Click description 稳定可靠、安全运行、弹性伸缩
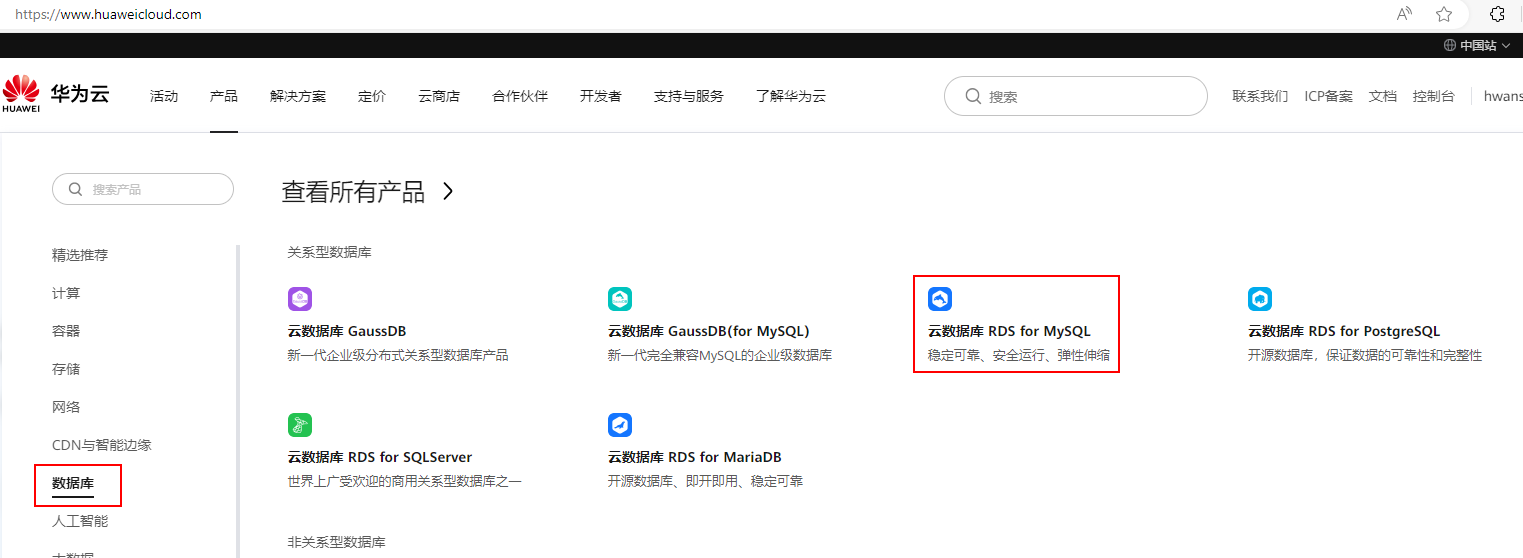Screen dimensions: 1523x558 pyautogui.click(x=1019, y=355)
